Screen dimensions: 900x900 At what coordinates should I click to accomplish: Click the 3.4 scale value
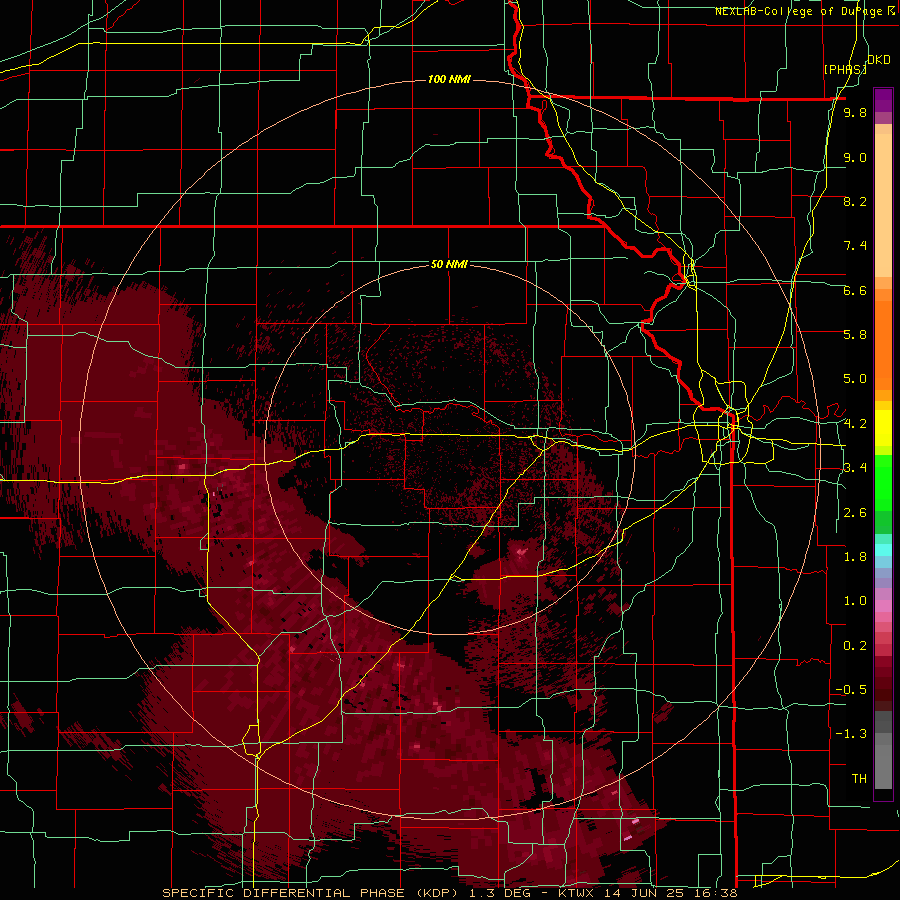(855, 468)
